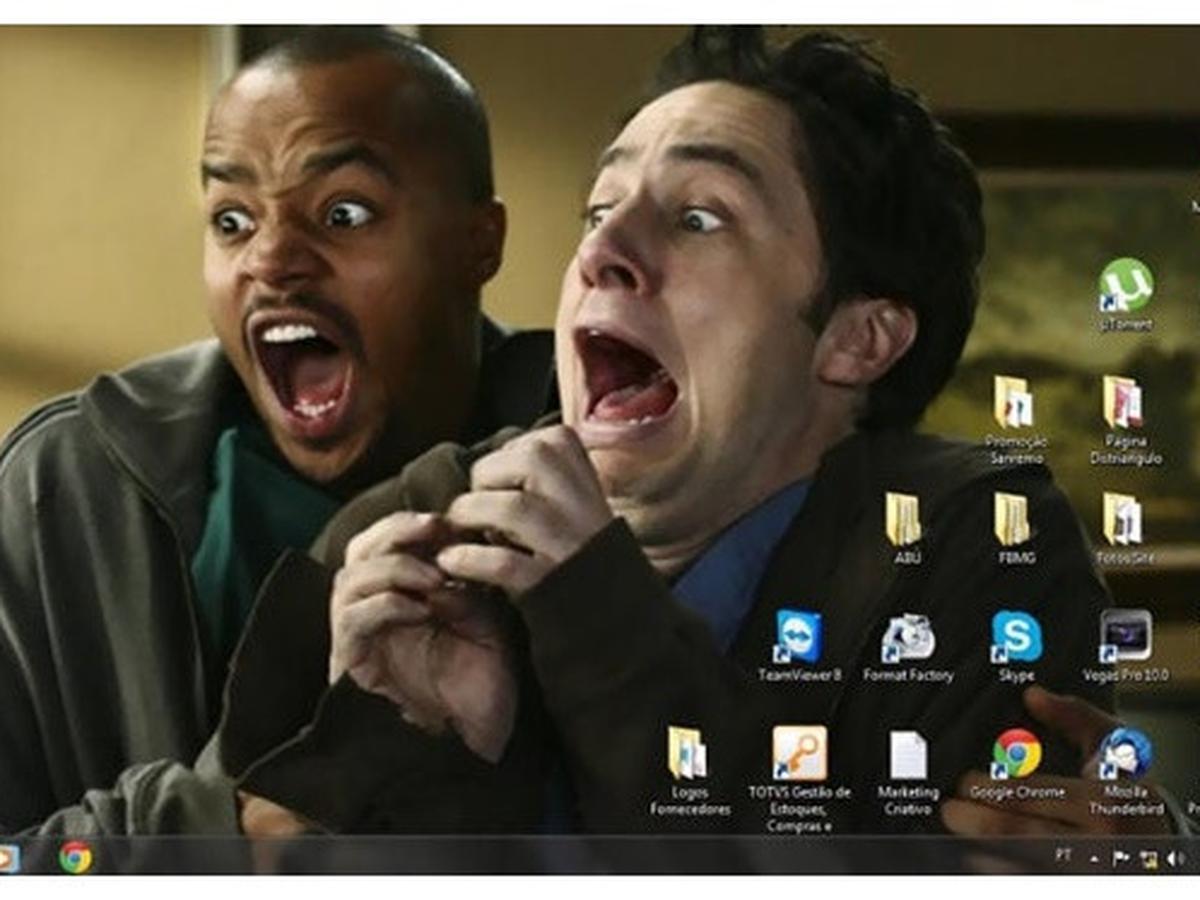
Task: Click the media player taskbar icon
Action: pyautogui.click(x=8, y=858)
